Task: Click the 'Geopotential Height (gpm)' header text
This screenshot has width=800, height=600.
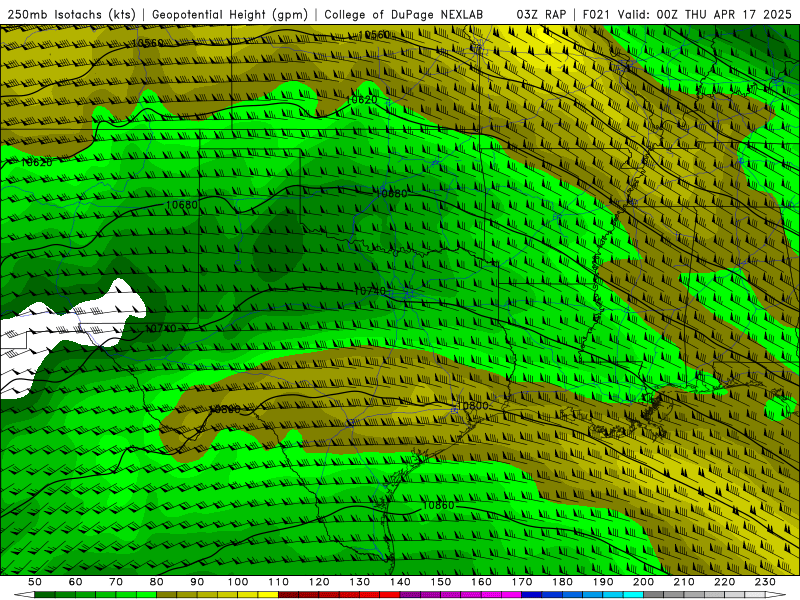Action: (230, 14)
